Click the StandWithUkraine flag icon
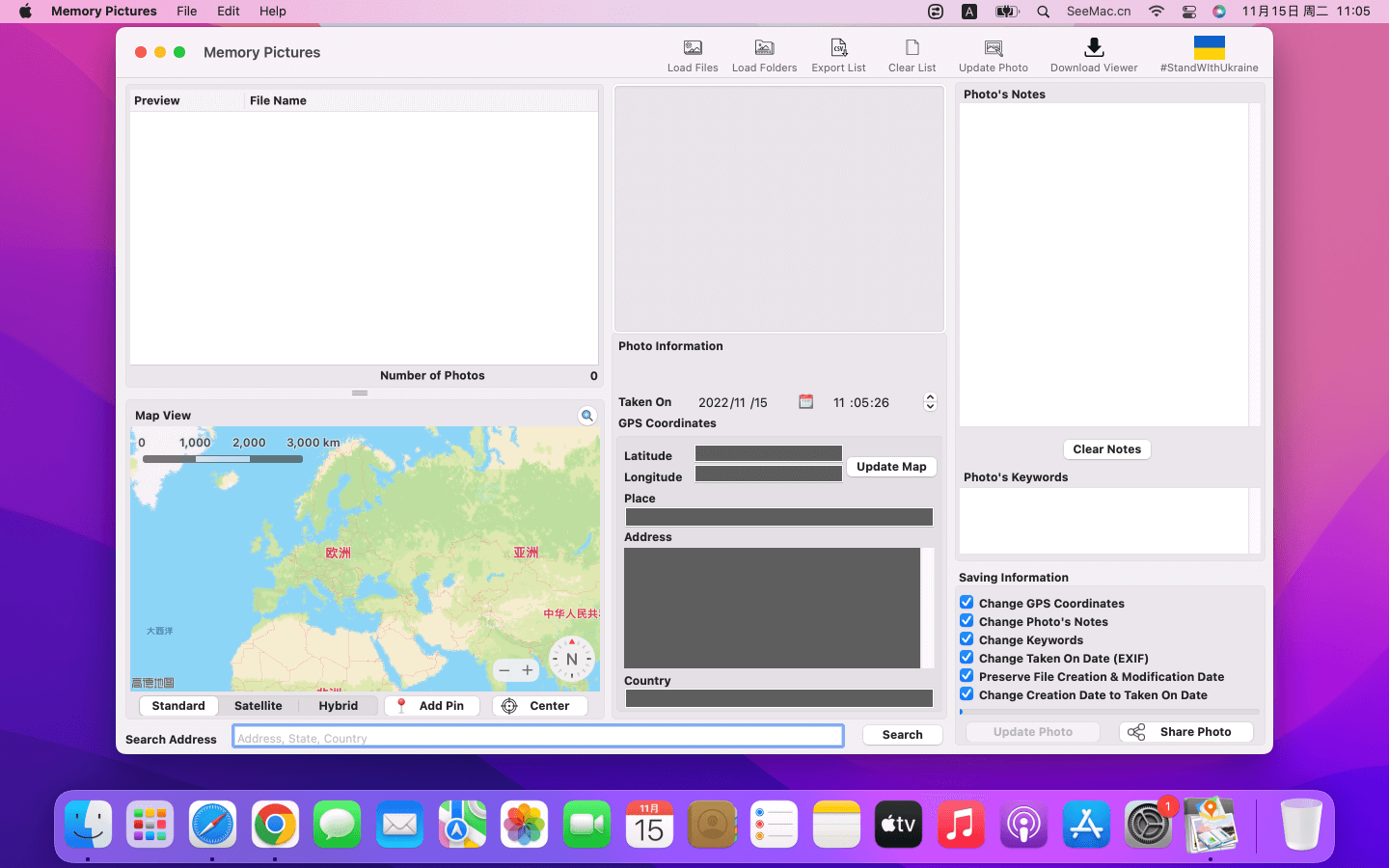Image resolution: width=1389 pixels, height=868 pixels. (1209, 48)
